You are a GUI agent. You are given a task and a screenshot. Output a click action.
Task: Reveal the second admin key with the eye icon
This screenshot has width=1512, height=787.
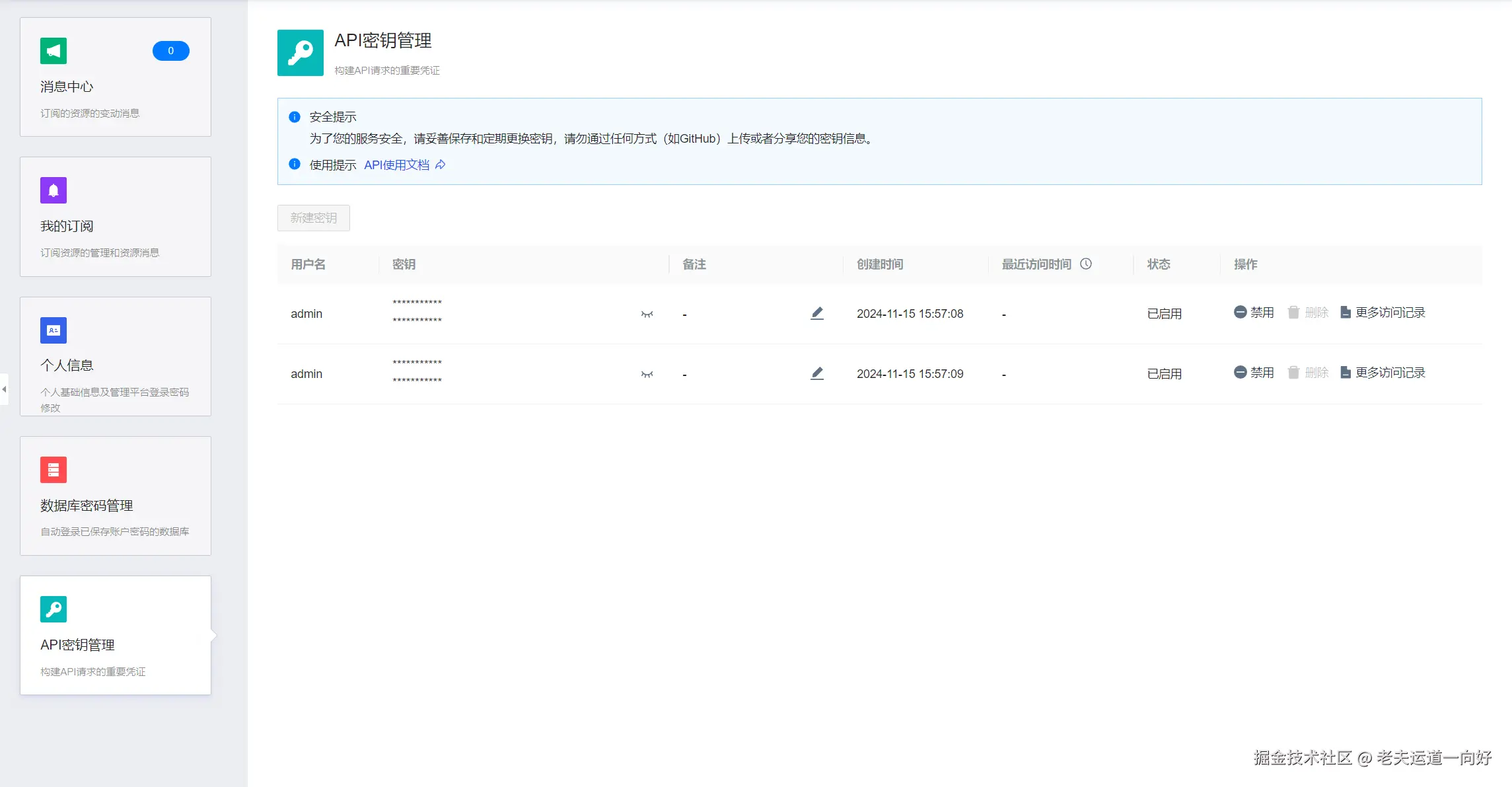[x=647, y=375]
